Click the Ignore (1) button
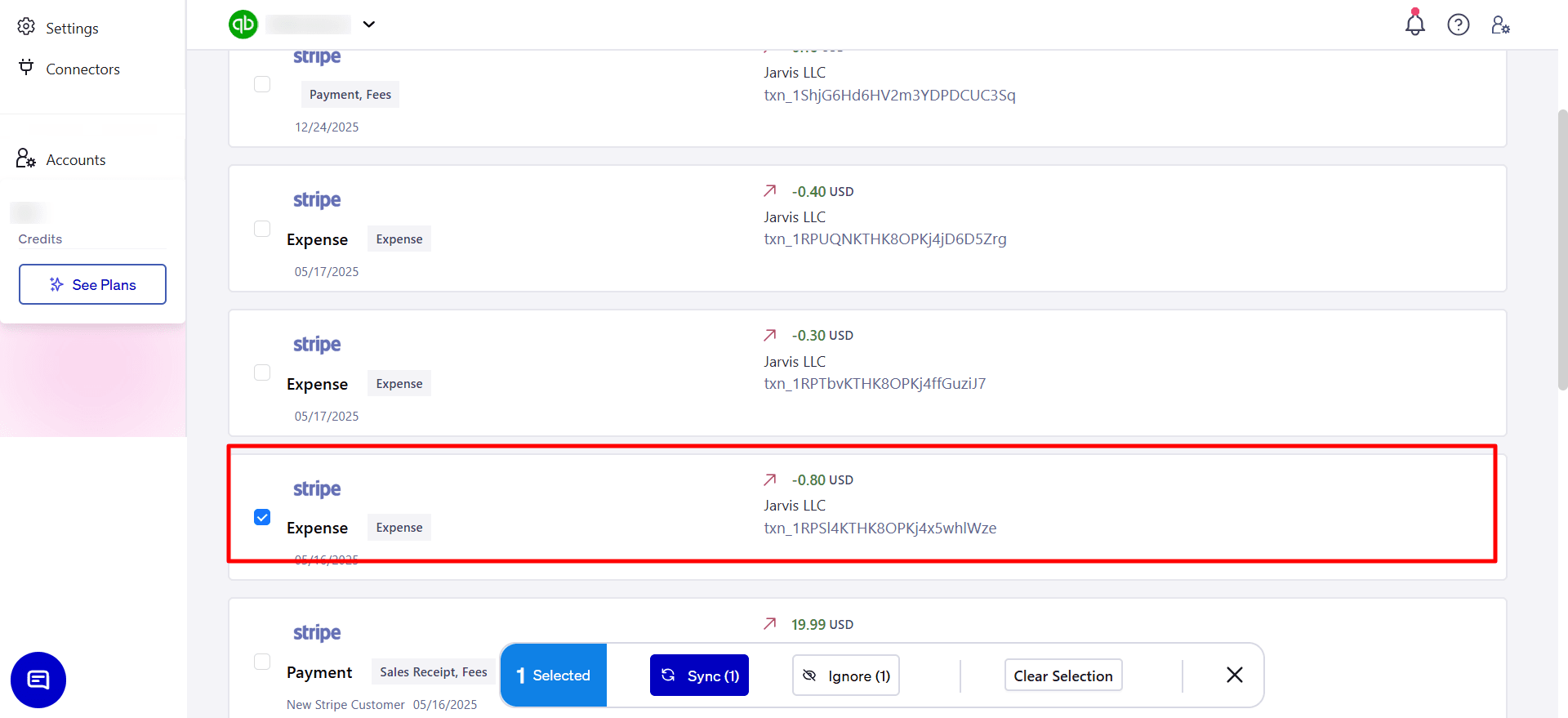The image size is (1568, 718). click(x=846, y=676)
